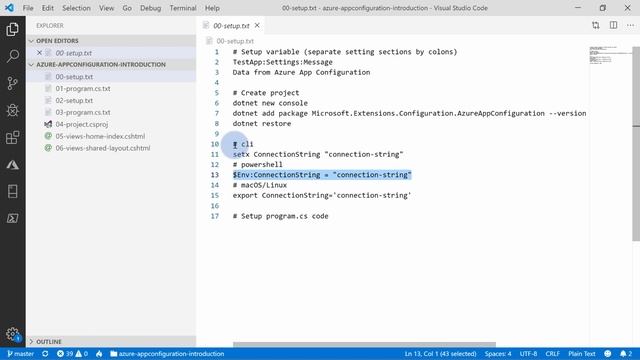
Task: Click the selected '$Env:ConnectionString' line
Action: [x=322, y=175]
